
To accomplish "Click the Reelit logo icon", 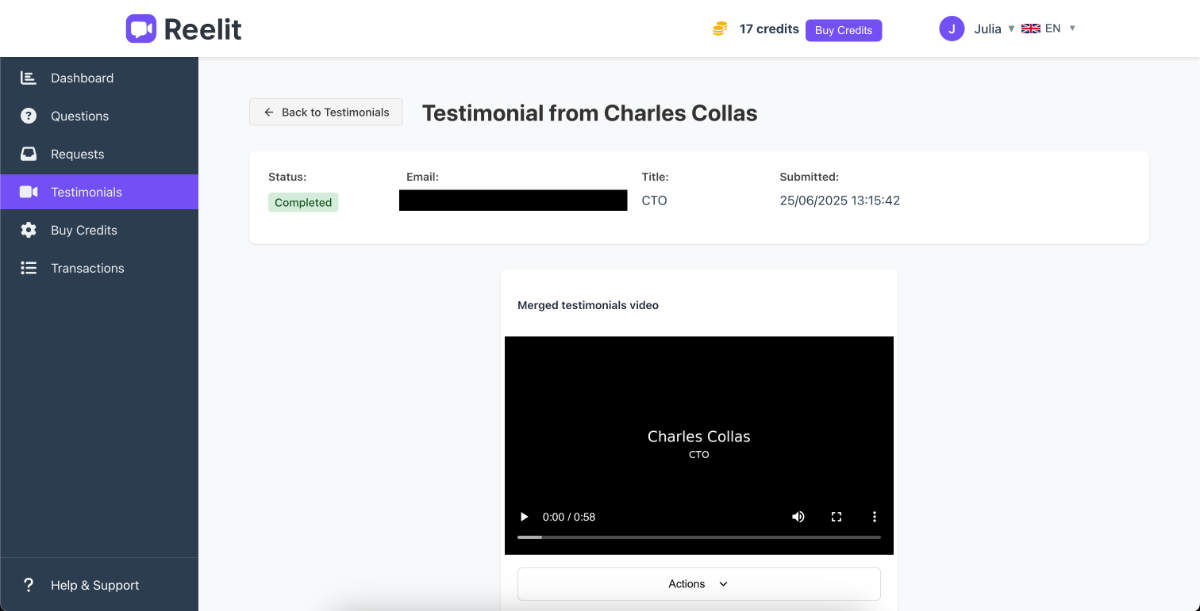I will pos(141,29).
